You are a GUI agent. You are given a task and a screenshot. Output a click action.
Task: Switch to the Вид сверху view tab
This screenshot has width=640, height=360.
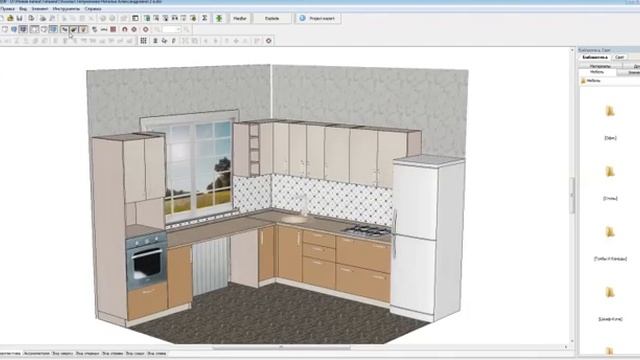(x=62, y=353)
